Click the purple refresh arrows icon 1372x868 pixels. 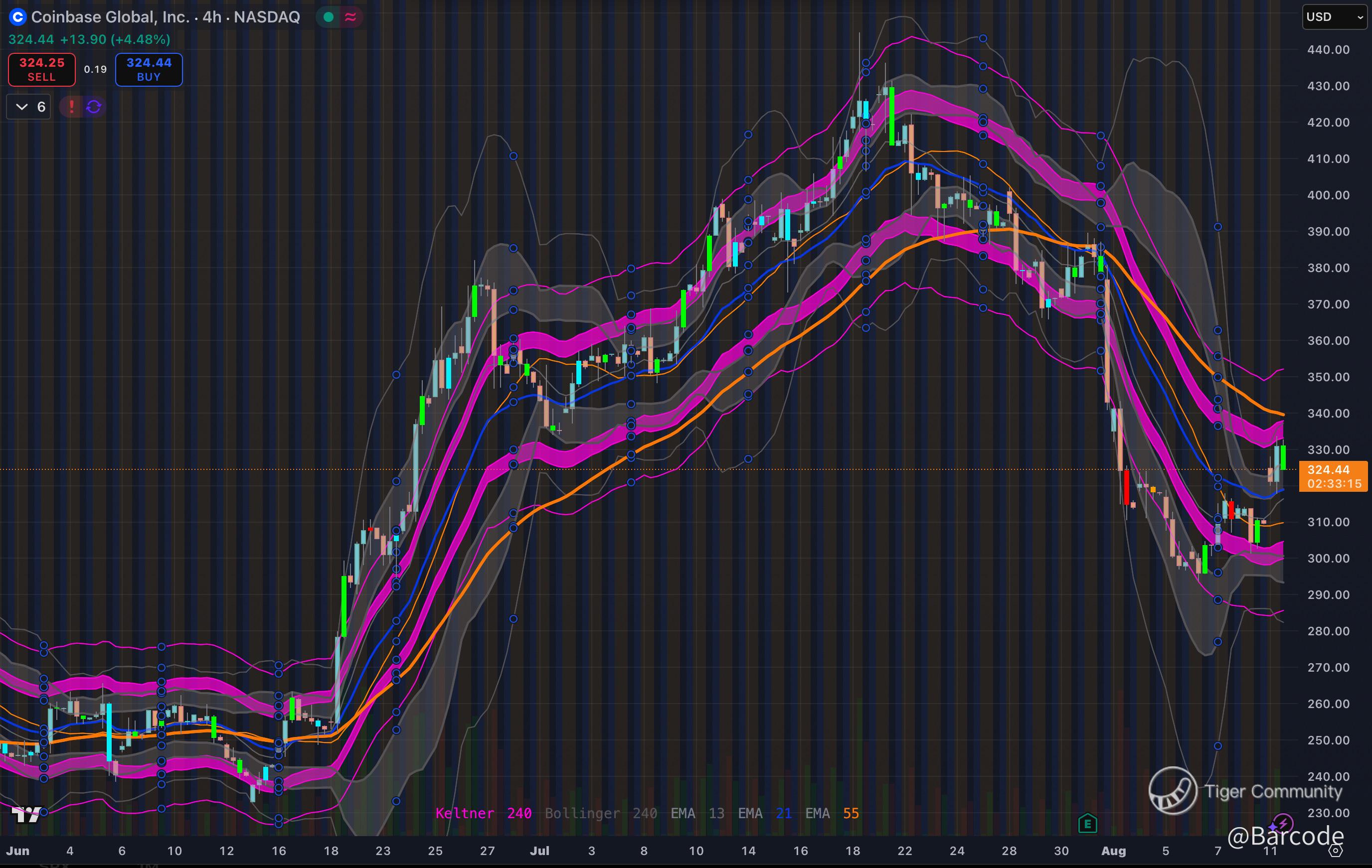coord(94,107)
